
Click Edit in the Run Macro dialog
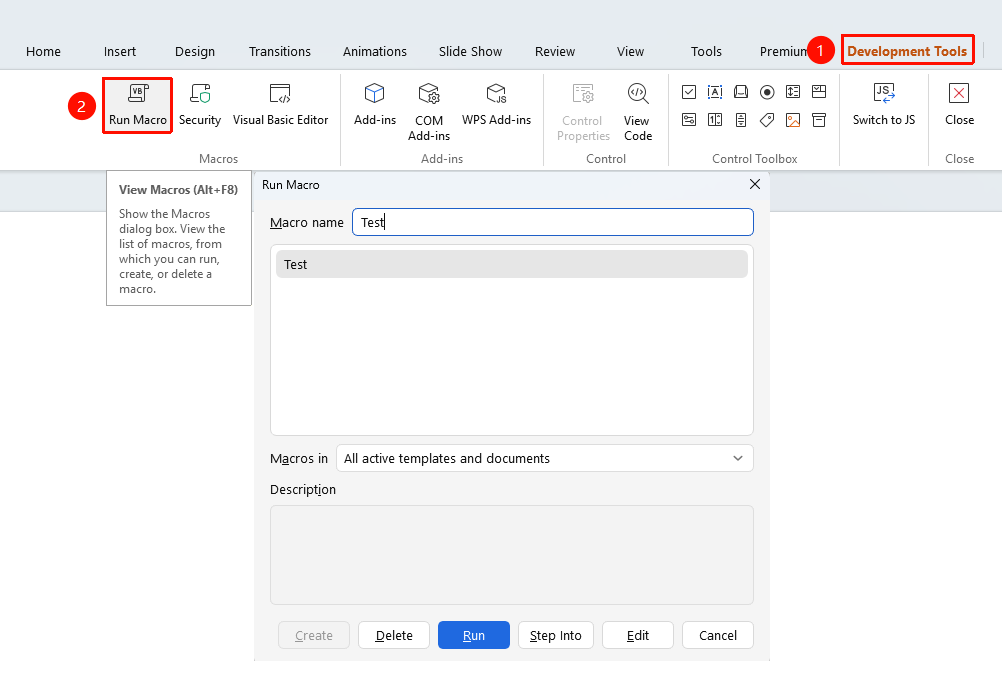(638, 635)
